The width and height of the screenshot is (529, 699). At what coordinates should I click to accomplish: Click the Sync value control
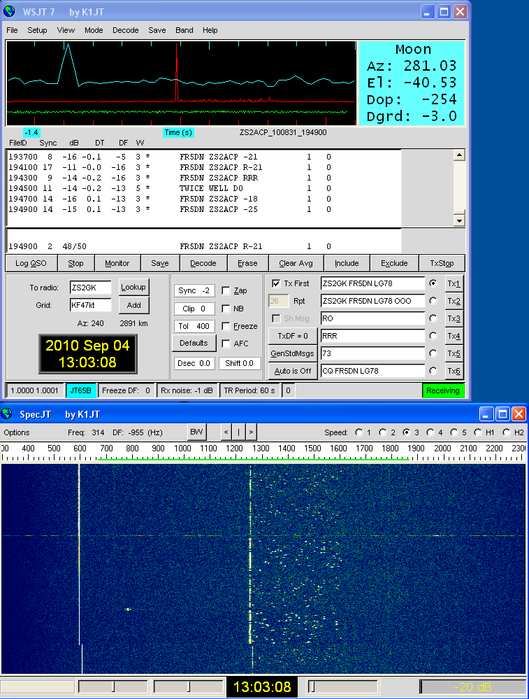pyautogui.click(x=193, y=291)
